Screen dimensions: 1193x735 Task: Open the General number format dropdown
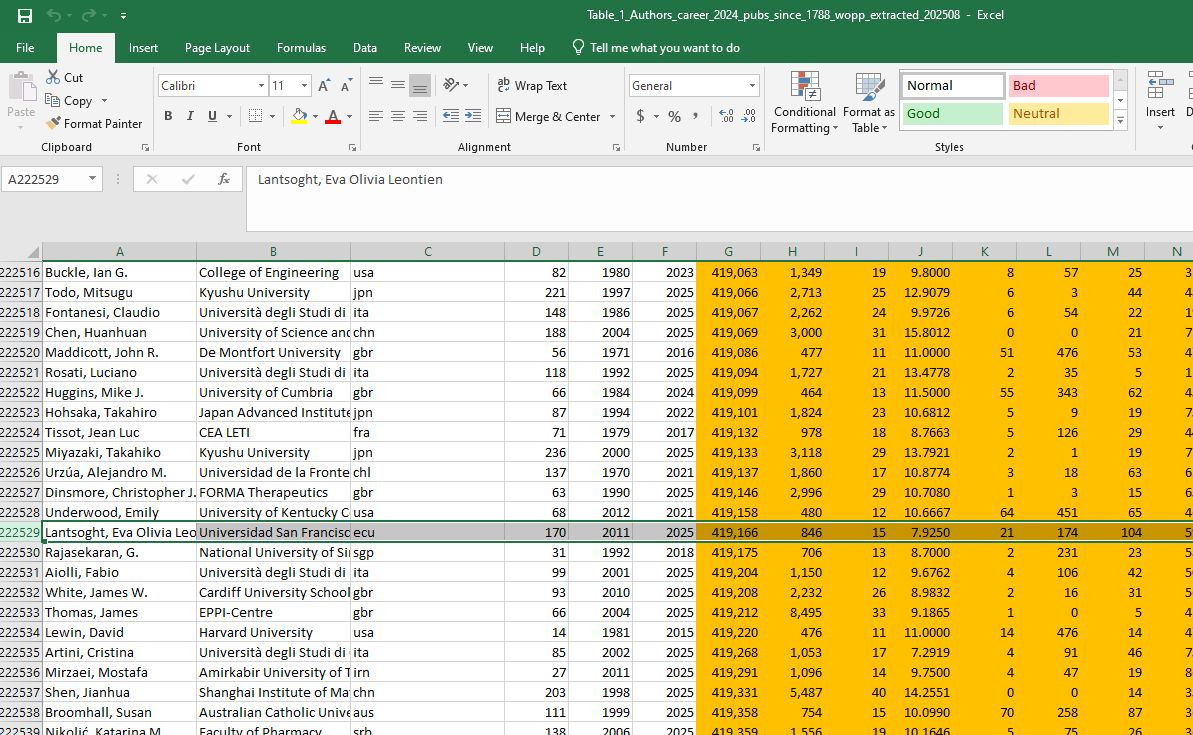click(x=752, y=86)
